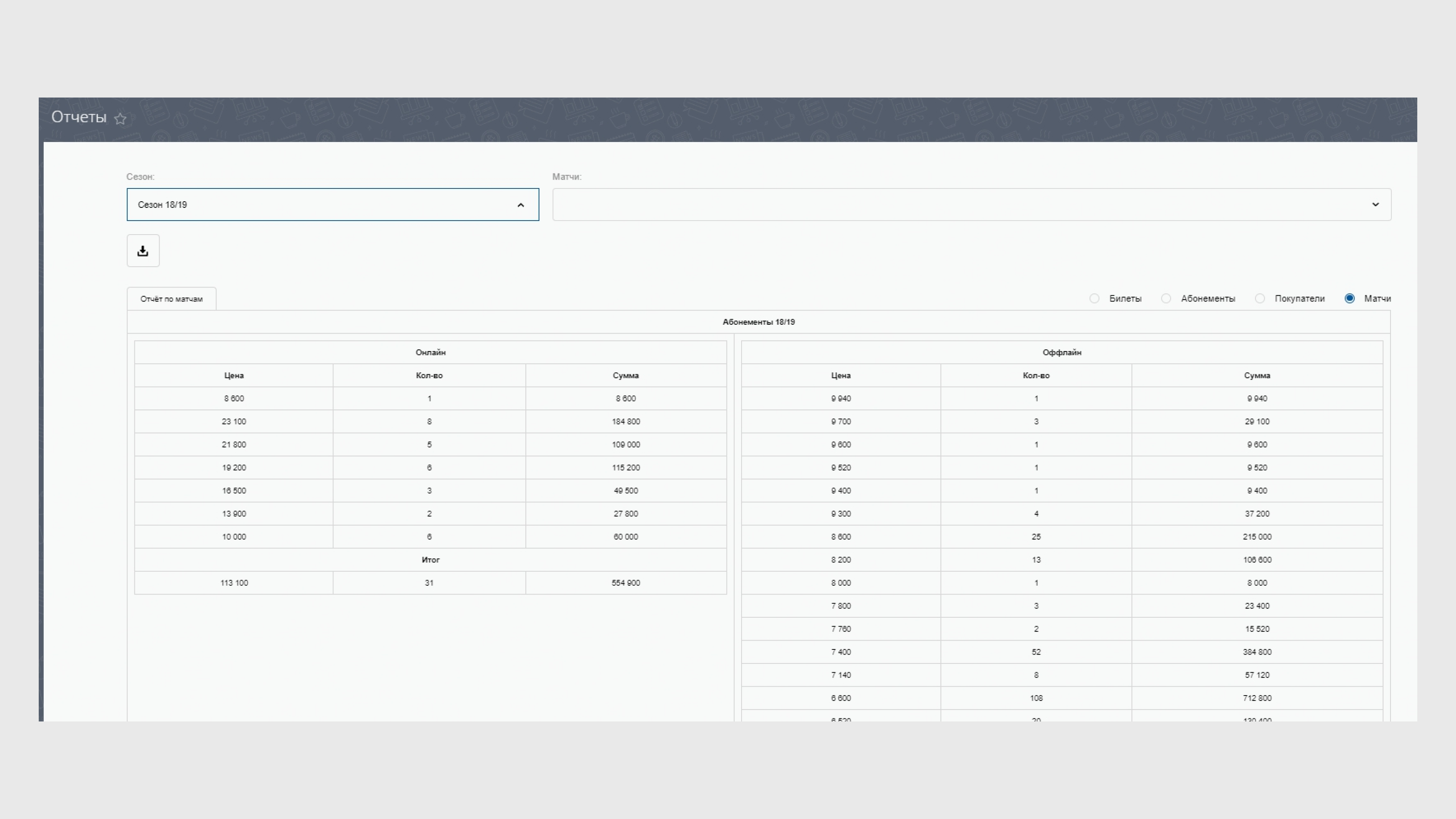Click Цена column header in Онлайн table
1456x819 pixels.
pyautogui.click(x=234, y=375)
